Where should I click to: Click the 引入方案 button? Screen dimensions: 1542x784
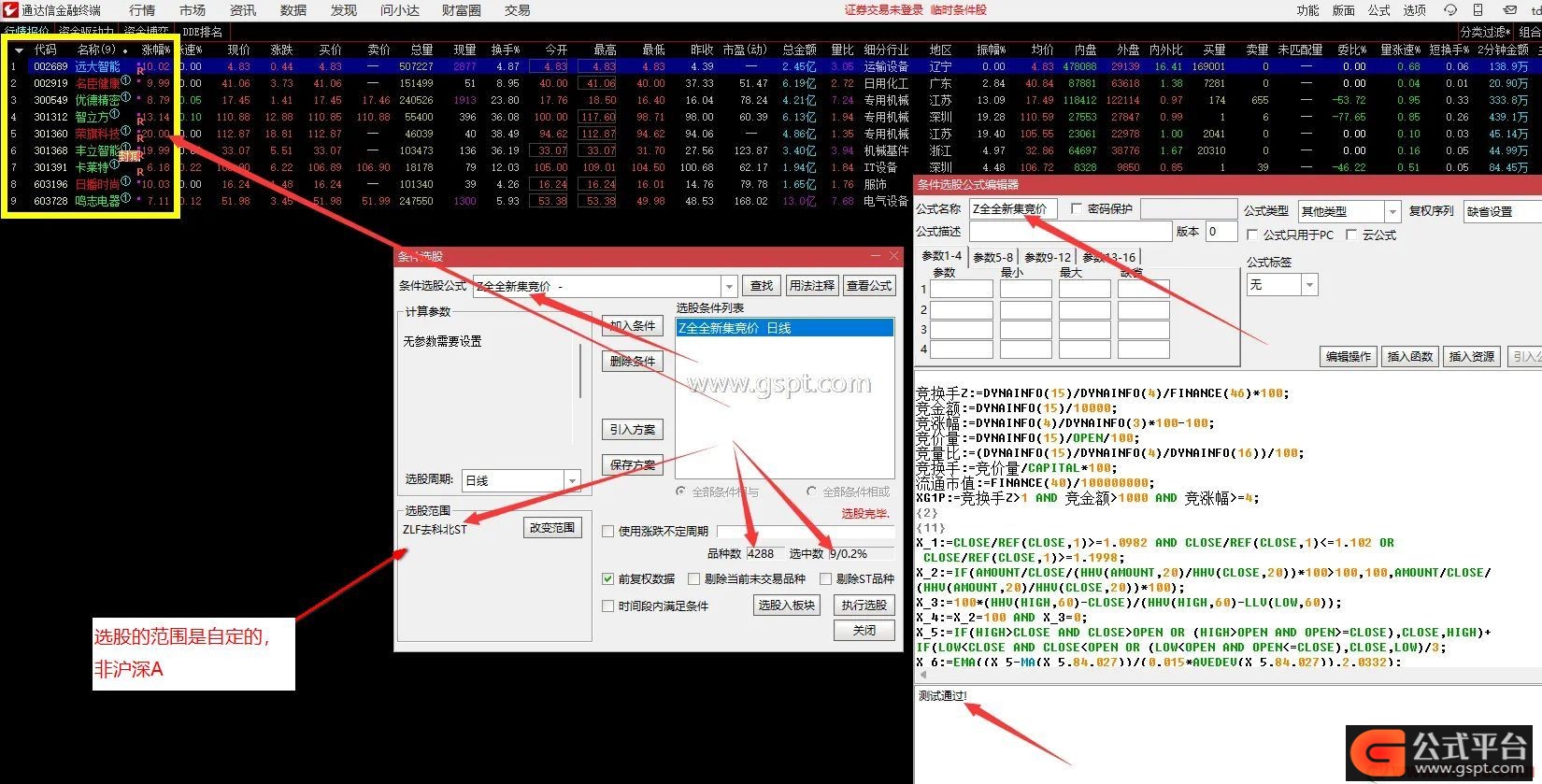point(633,430)
